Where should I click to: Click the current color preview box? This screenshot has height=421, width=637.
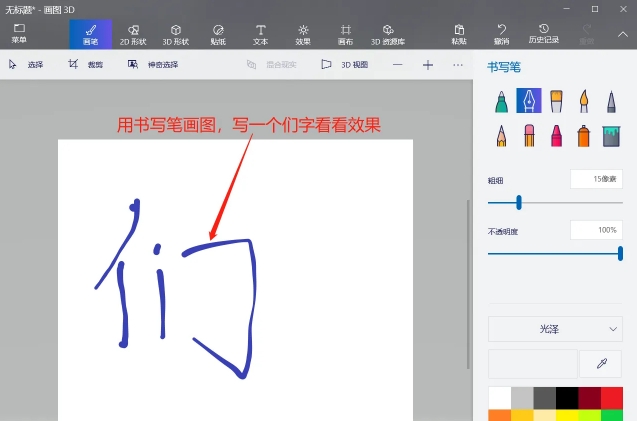(x=533, y=363)
